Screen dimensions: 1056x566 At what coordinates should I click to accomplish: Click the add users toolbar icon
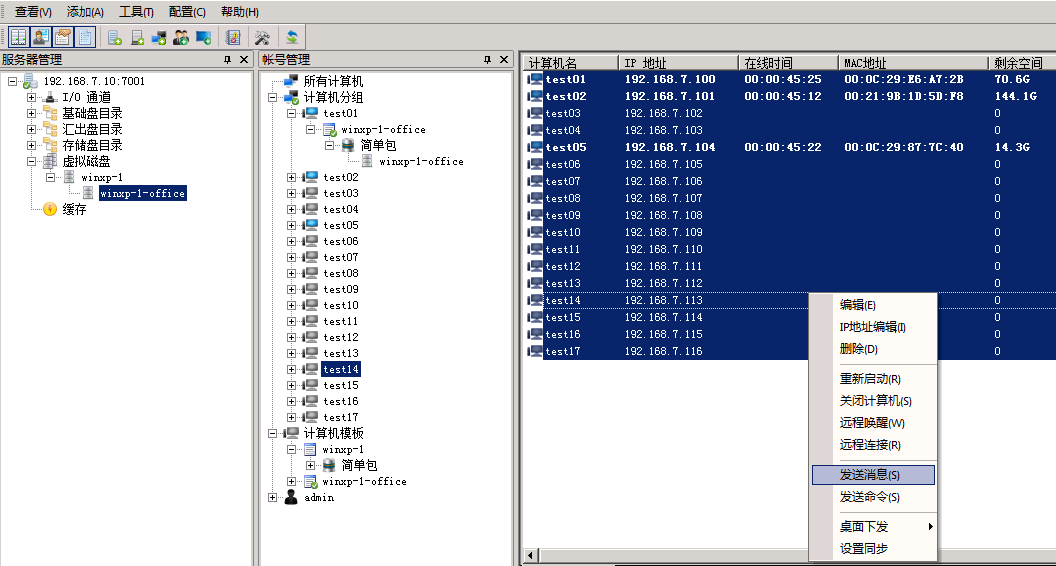tap(181, 38)
